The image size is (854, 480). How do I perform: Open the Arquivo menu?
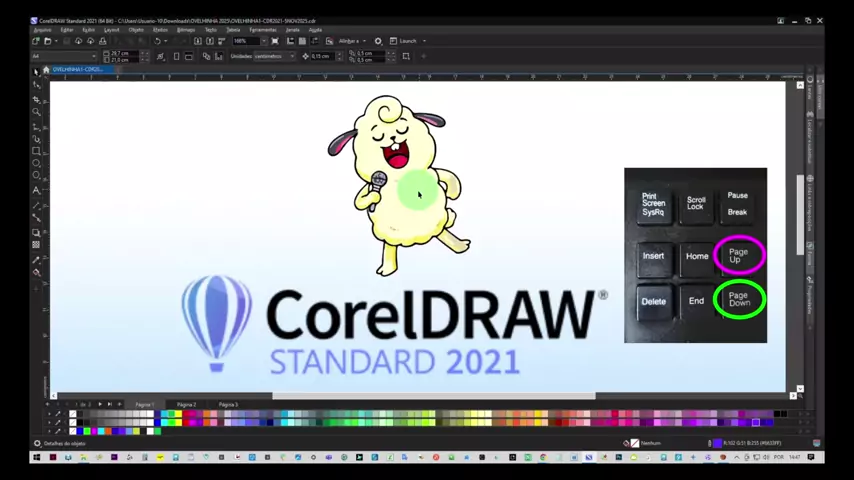click(42, 30)
